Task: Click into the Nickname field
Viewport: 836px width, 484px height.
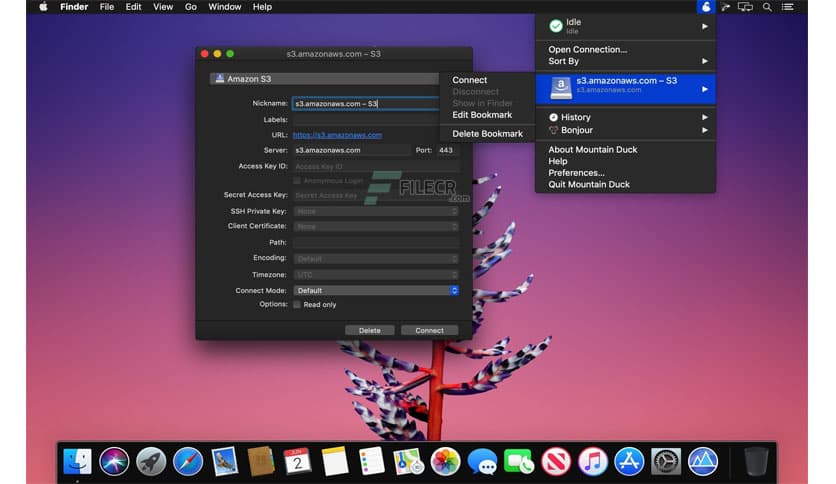Action: click(366, 103)
